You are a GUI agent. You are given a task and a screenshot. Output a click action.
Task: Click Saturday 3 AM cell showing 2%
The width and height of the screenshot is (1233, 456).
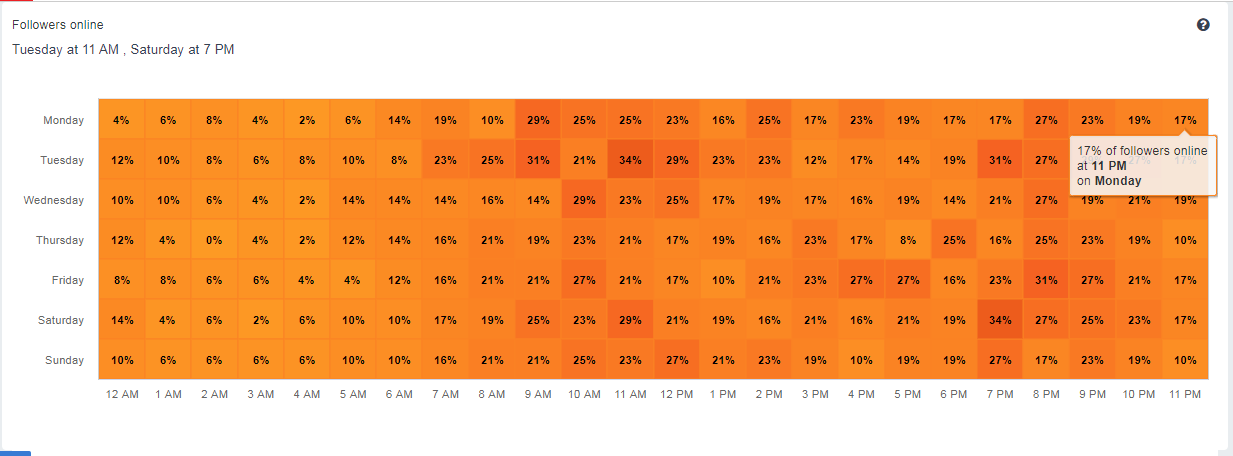click(260, 320)
